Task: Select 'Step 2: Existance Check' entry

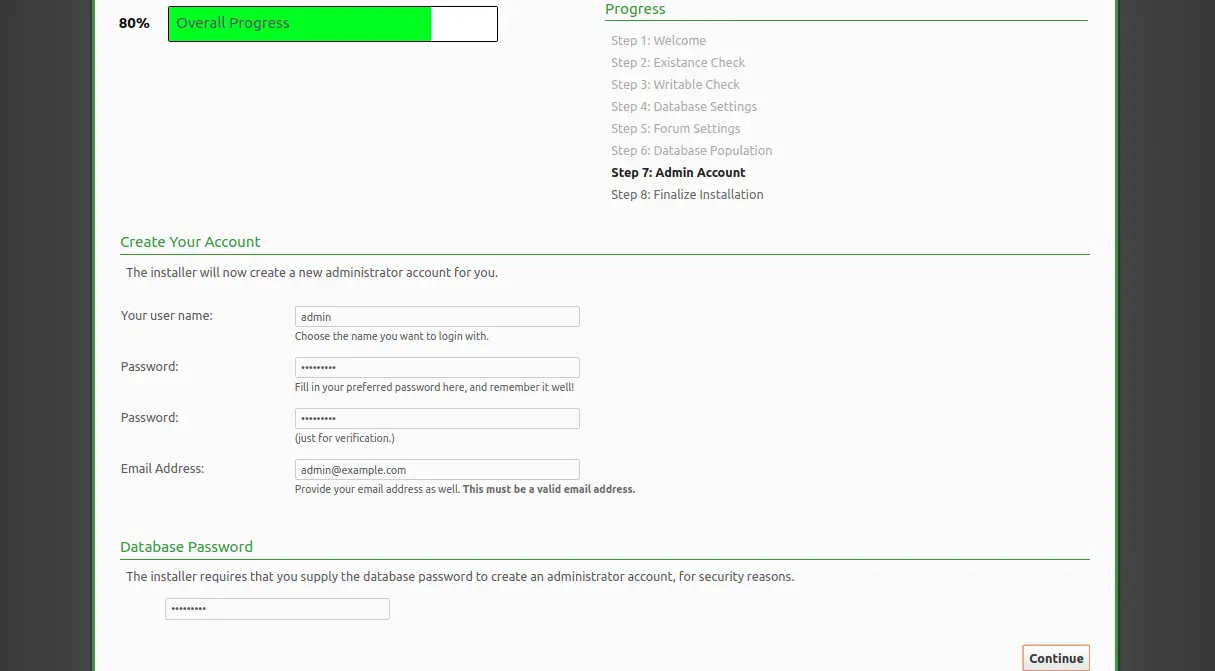Action: pos(678,63)
